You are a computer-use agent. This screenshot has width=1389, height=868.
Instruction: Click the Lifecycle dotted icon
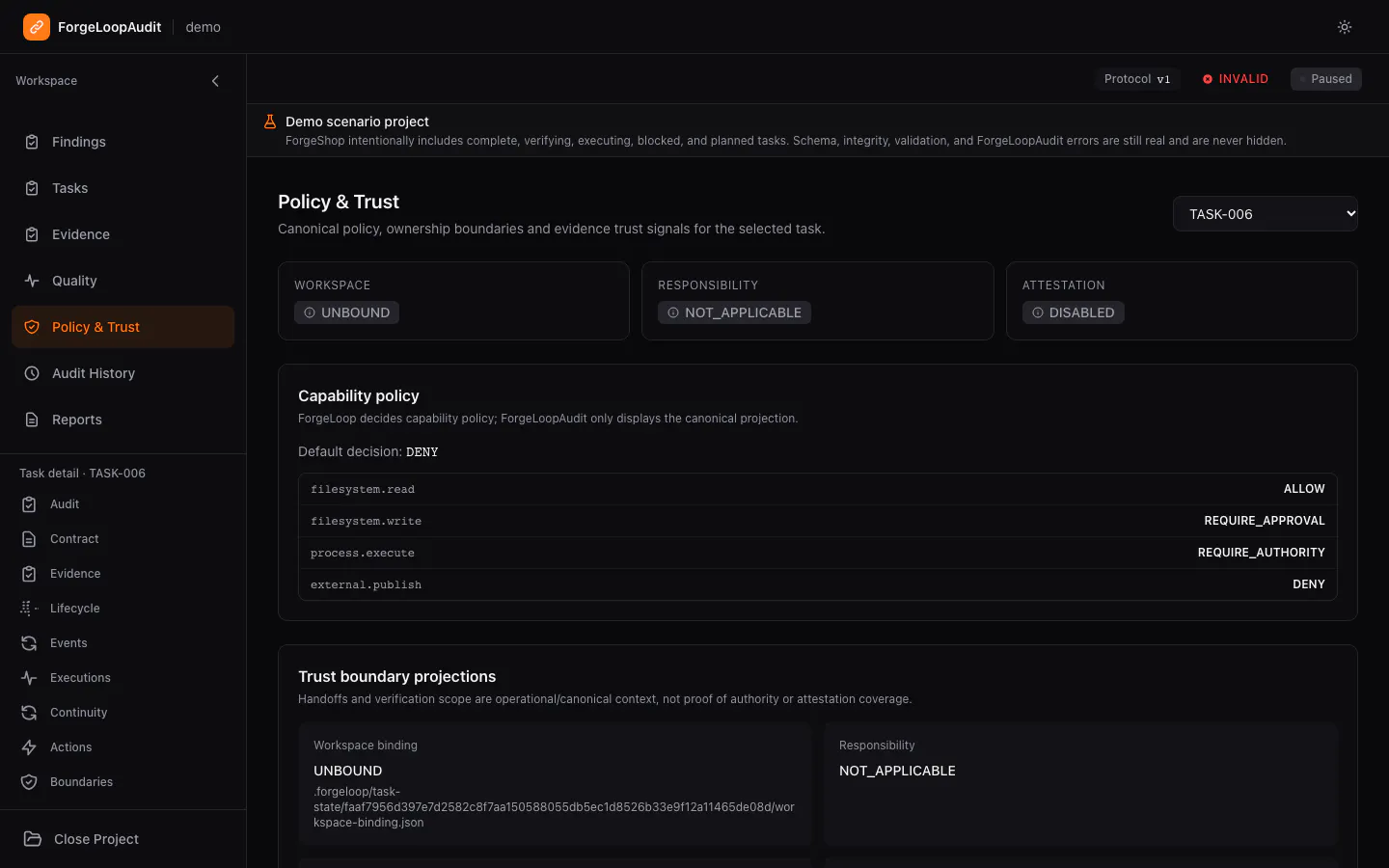pyautogui.click(x=29, y=609)
